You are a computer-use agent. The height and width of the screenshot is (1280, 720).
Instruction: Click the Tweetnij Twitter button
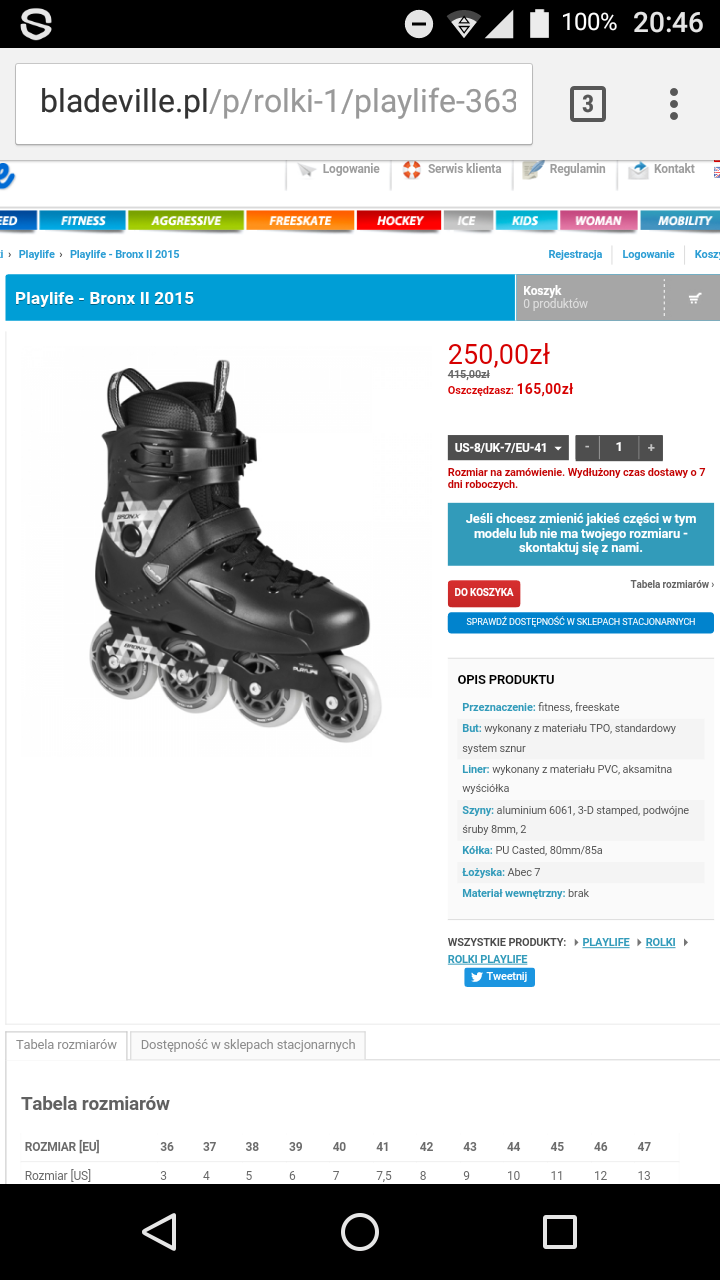(x=499, y=977)
